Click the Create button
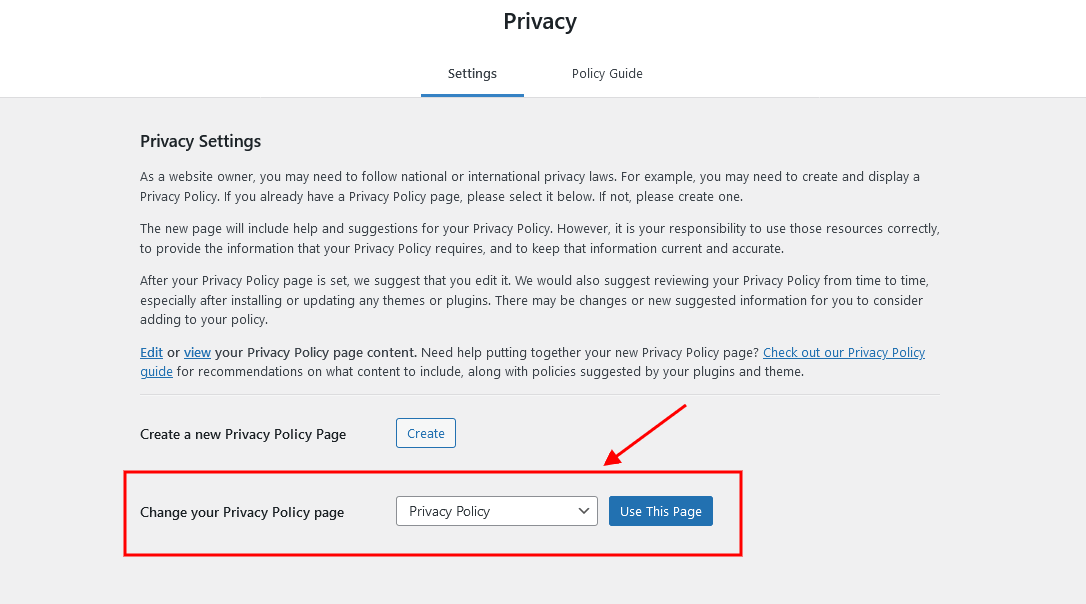This screenshot has width=1086, height=604. (x=426, y=434)
